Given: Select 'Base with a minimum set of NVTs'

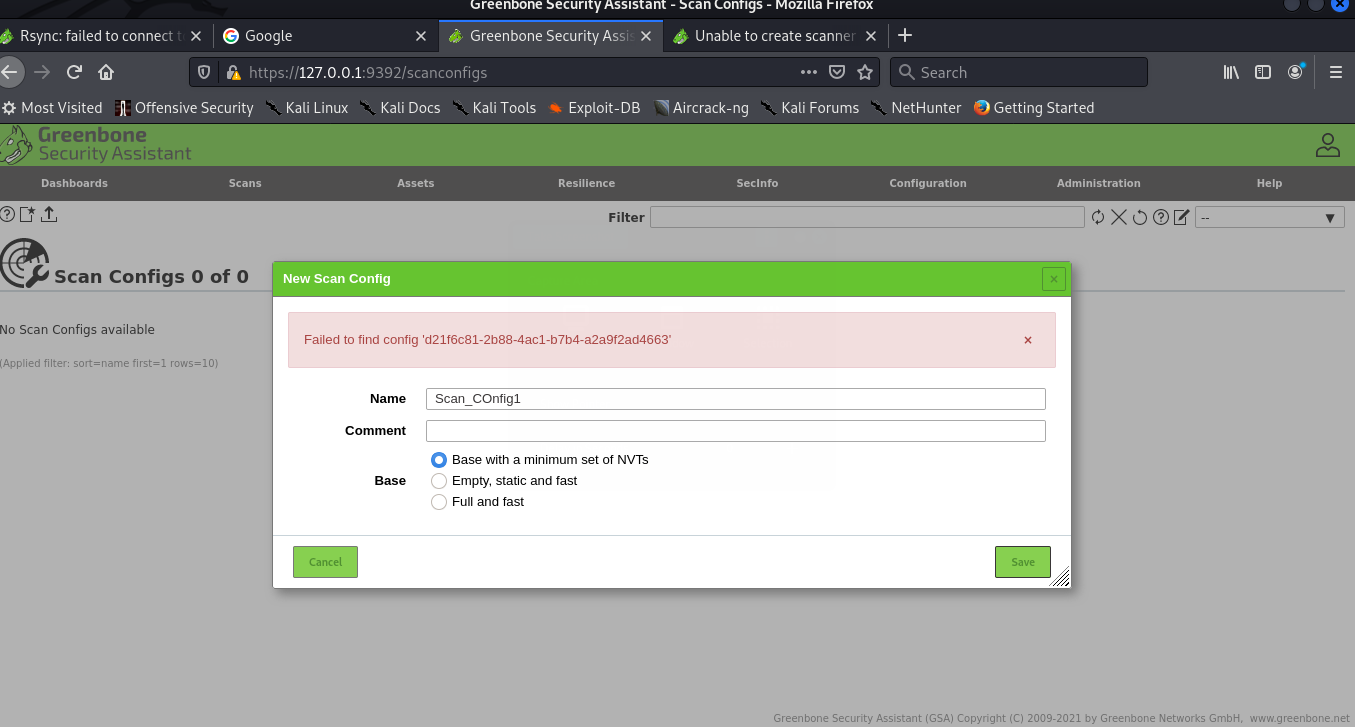Looking at the screenshot, I should click(439, 460).
